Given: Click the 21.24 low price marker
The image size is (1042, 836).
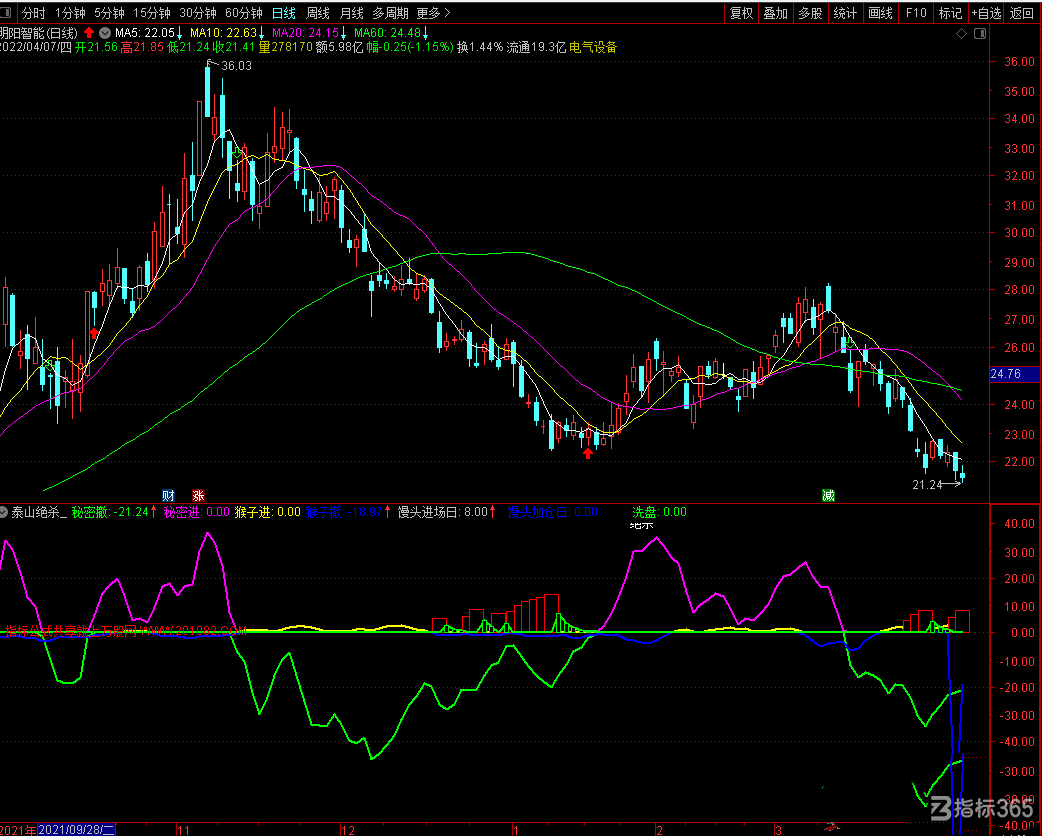Looking at the screenshot, I should coord(927,485).
